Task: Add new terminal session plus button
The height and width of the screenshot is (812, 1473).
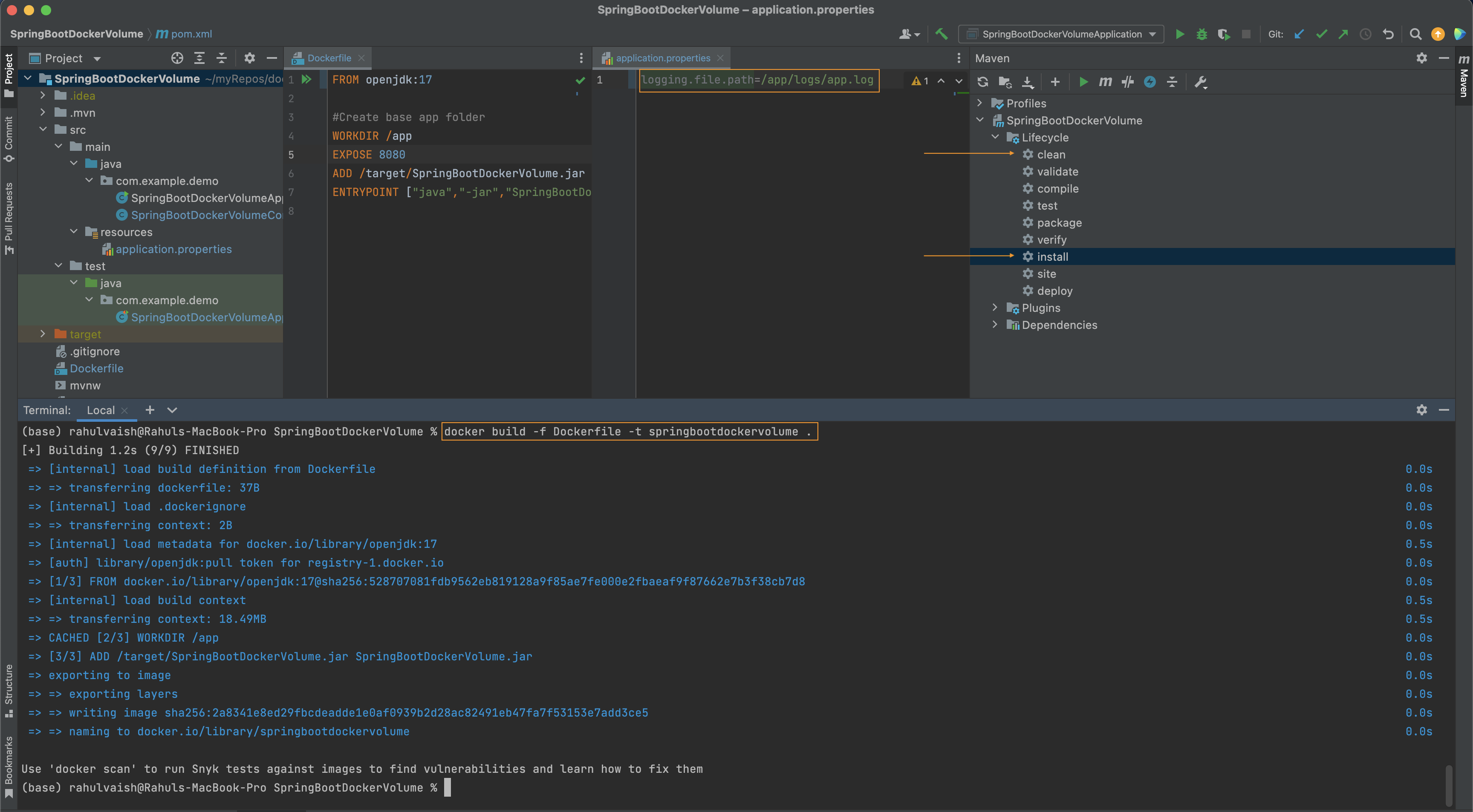Action: click(x=150, y=410)
